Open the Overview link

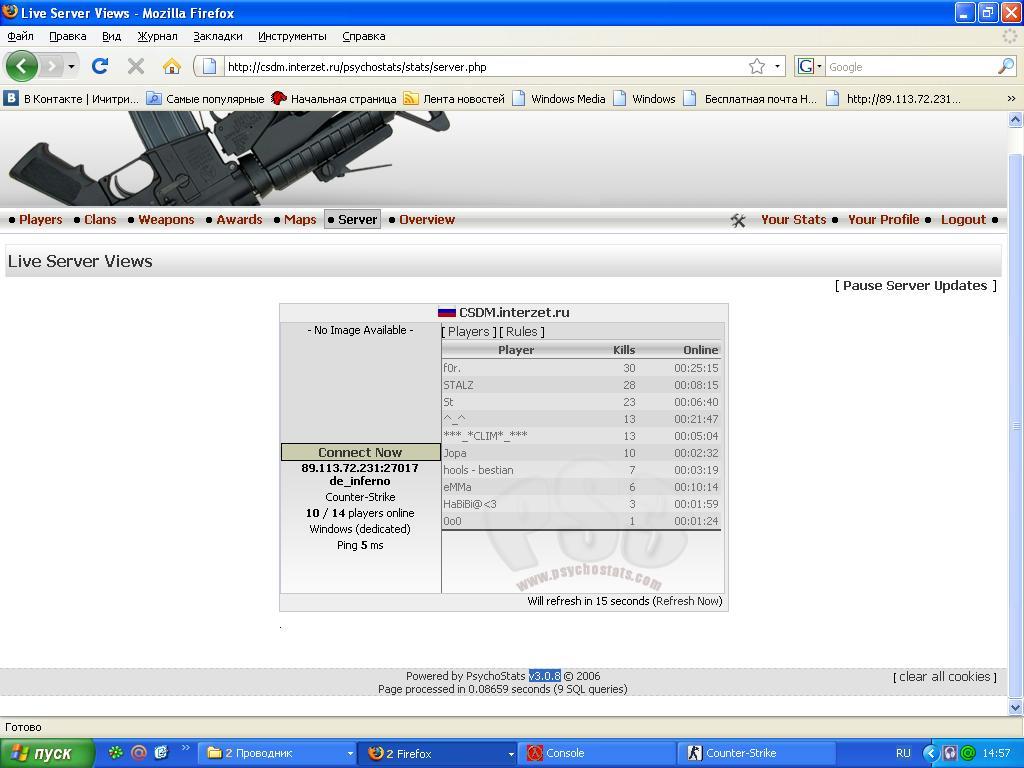coord(426,219)
